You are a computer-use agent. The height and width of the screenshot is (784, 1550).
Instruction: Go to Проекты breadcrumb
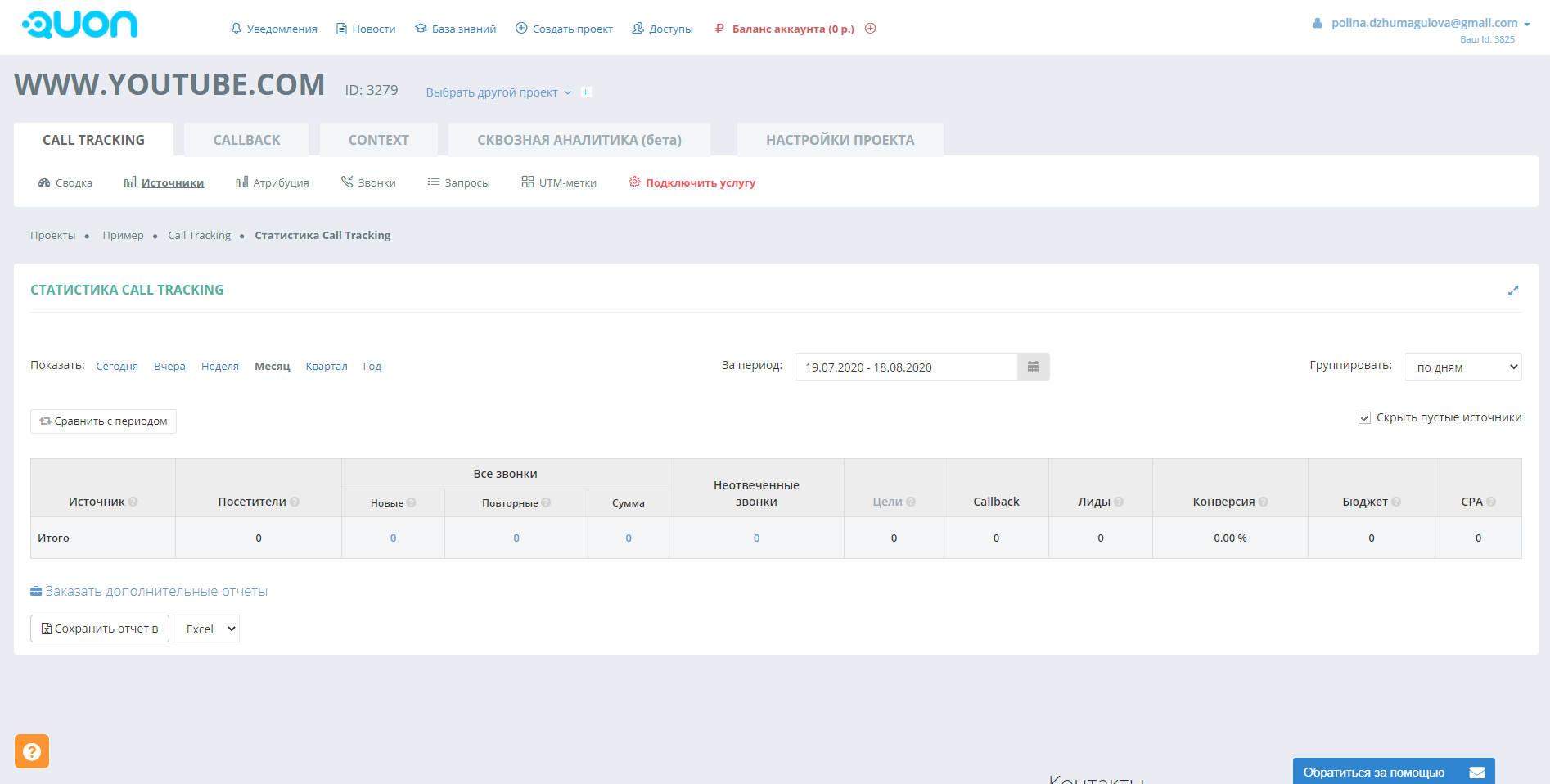[x=53, y=236]
